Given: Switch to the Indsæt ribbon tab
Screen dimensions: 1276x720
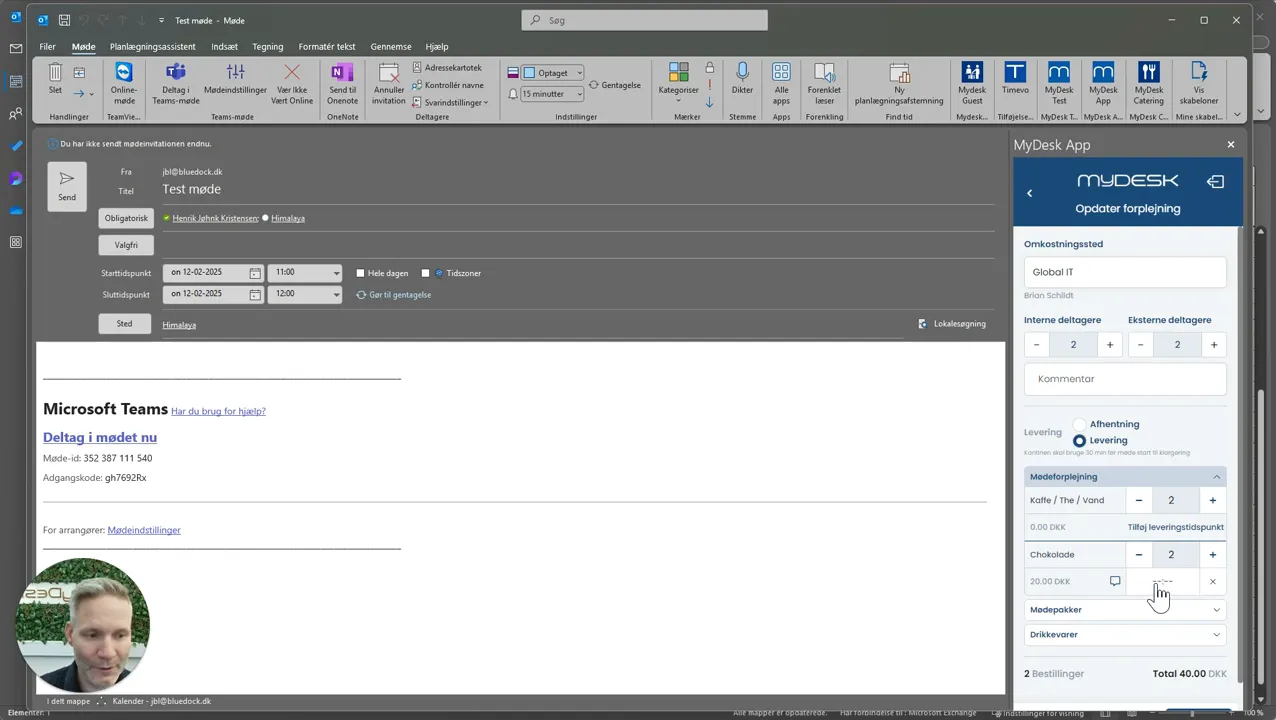Looking at the screenshot, I should pos(224,46).
